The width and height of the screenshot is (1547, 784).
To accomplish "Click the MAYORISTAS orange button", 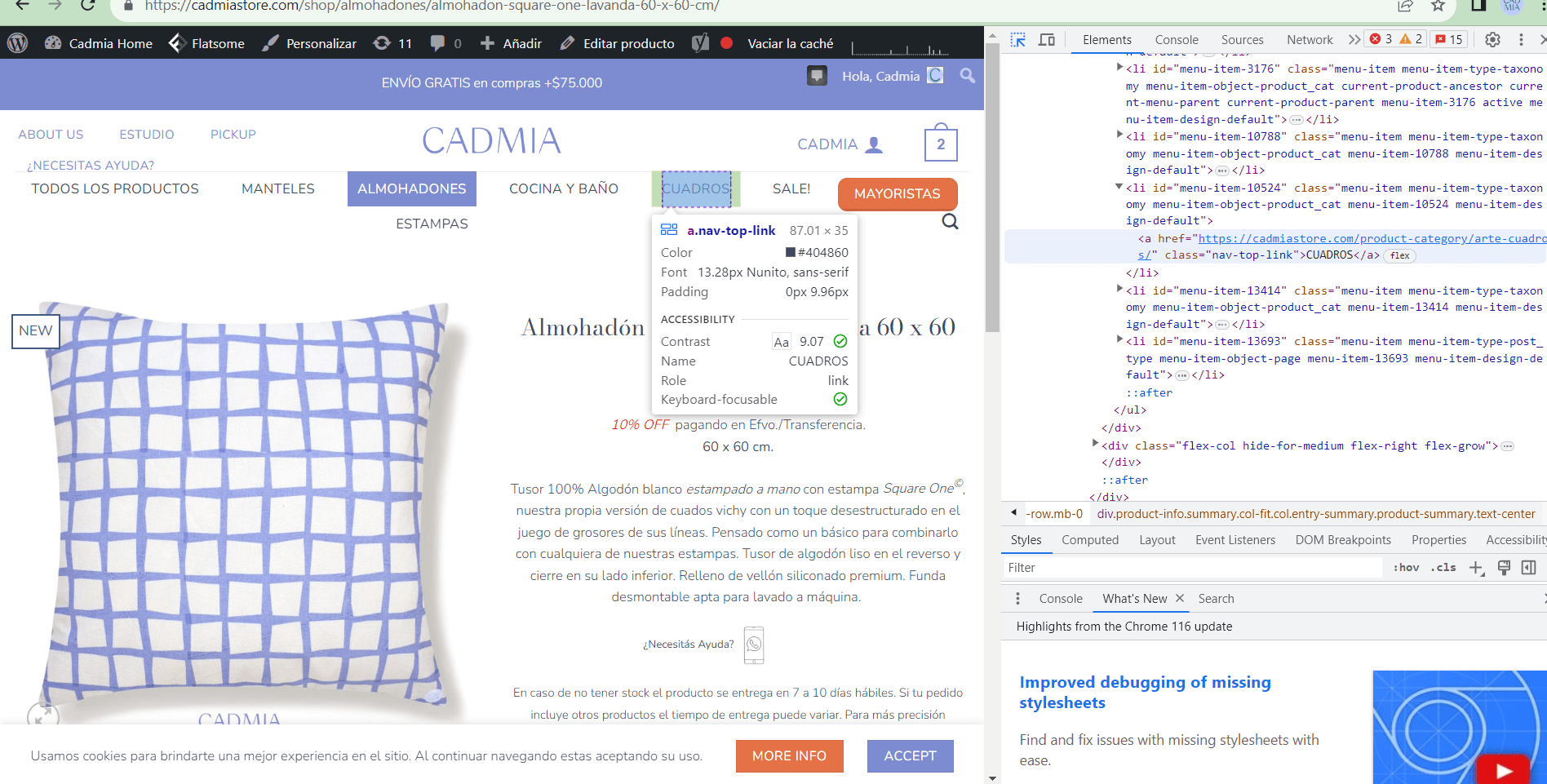I will [x=898, y=194].
